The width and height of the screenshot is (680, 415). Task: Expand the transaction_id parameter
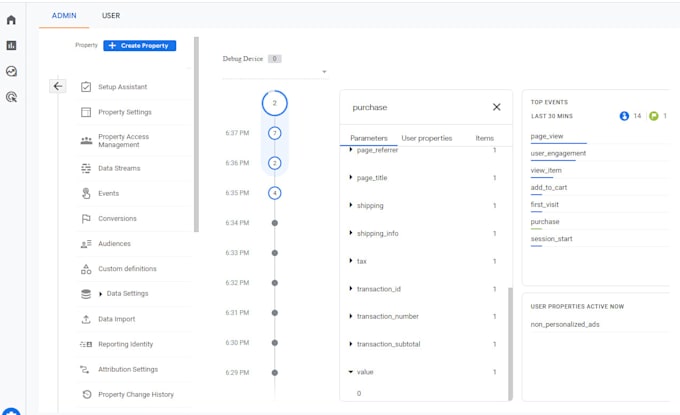tap(350, 289)
